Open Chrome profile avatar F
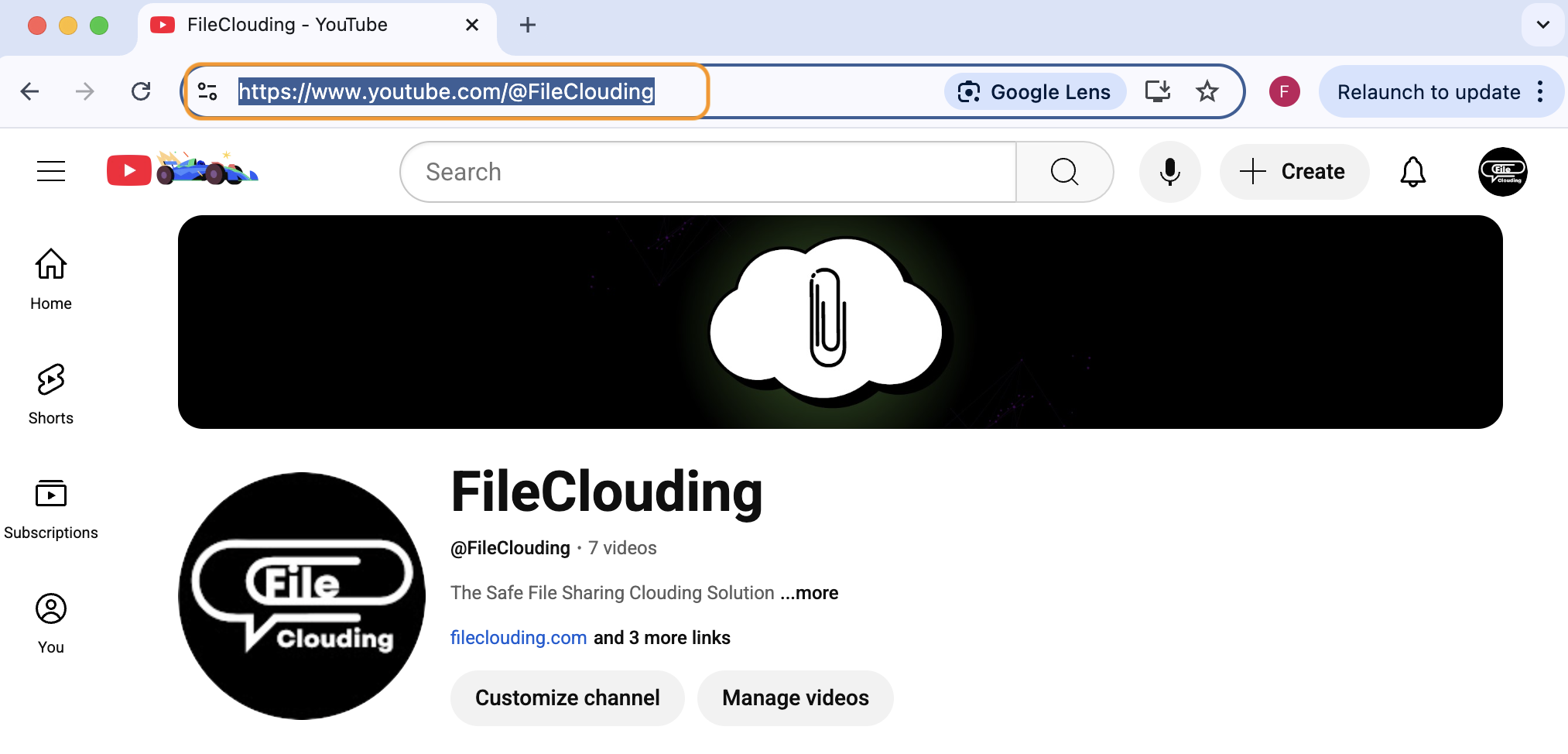This screenshot has height=754, width=1568. tap(1285, 92)
